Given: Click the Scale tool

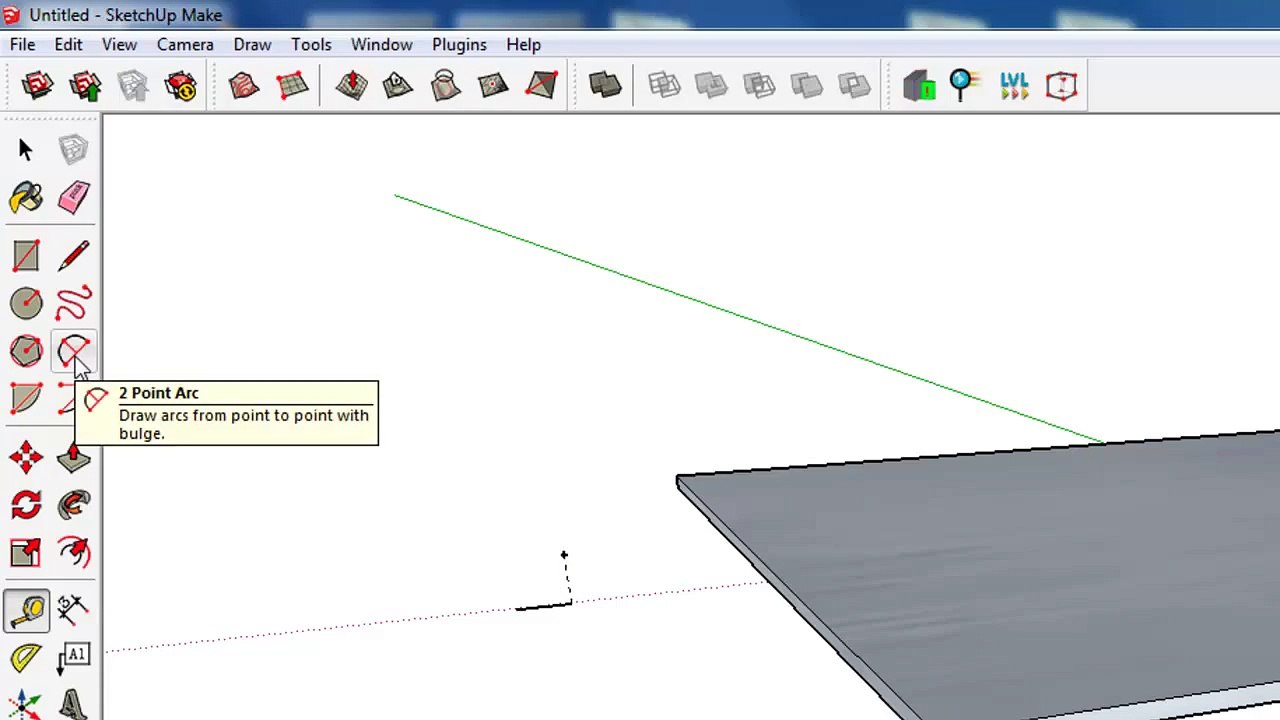Looking at the screenshot, I should [x=26, y=553].
